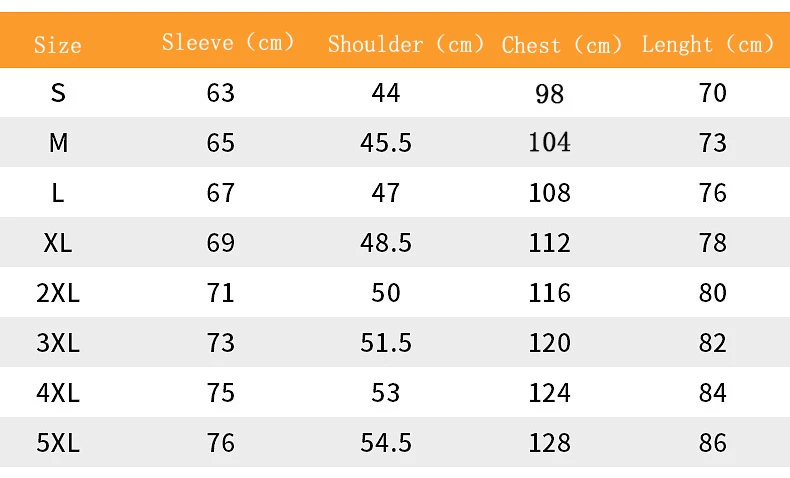The image size is (790, 478).
Task: Select the S size row label
Action: 58,93
